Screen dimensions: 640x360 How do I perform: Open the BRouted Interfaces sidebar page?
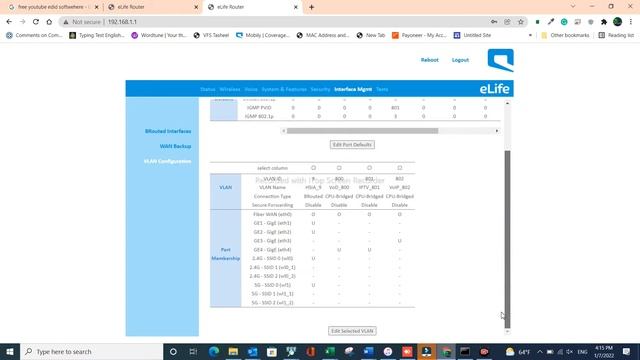coord(168,131)
